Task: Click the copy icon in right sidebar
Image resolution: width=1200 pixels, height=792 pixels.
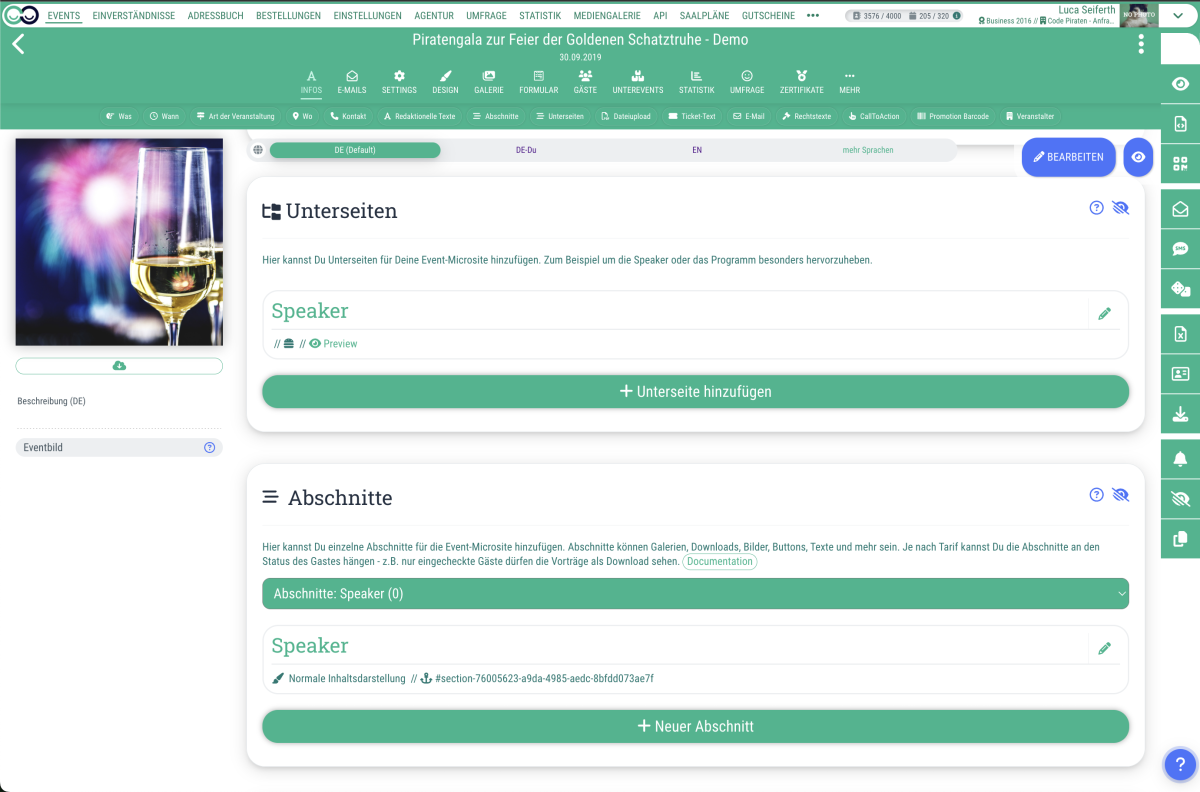Action: tap(1180, 539)
